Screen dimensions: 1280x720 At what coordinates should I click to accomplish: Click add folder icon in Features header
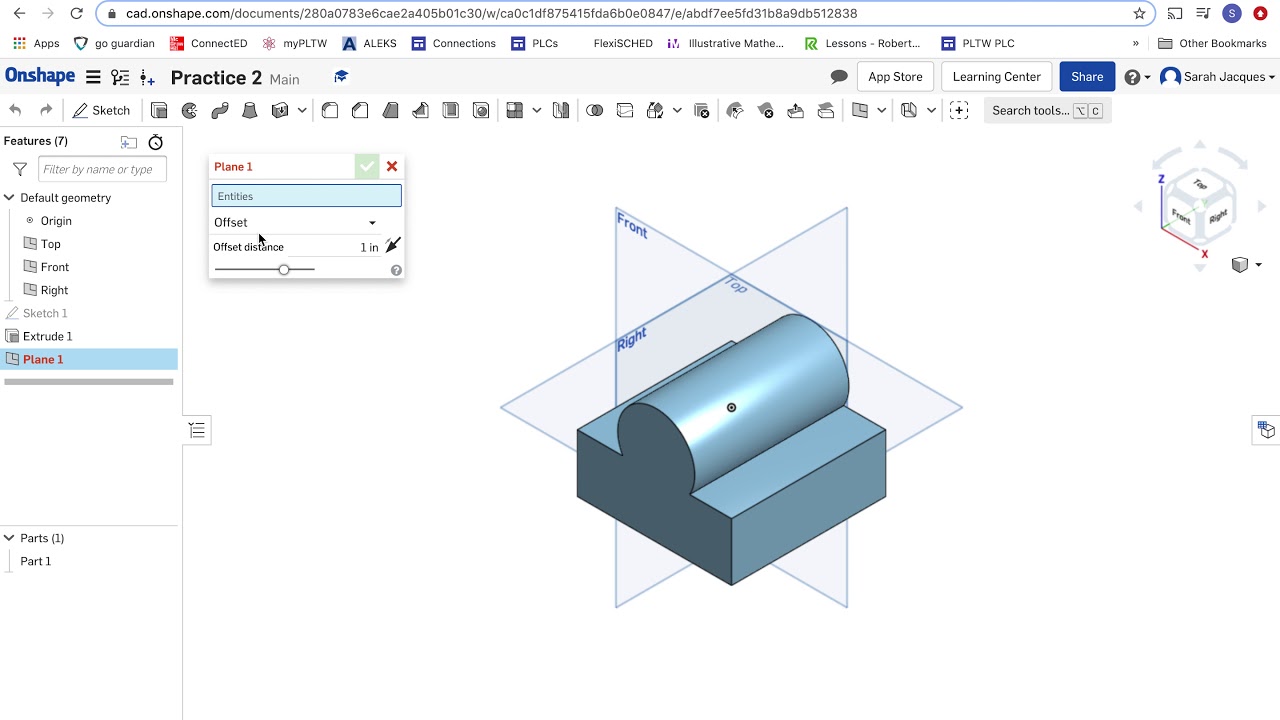pyautogui.click(x=128, y=142)
